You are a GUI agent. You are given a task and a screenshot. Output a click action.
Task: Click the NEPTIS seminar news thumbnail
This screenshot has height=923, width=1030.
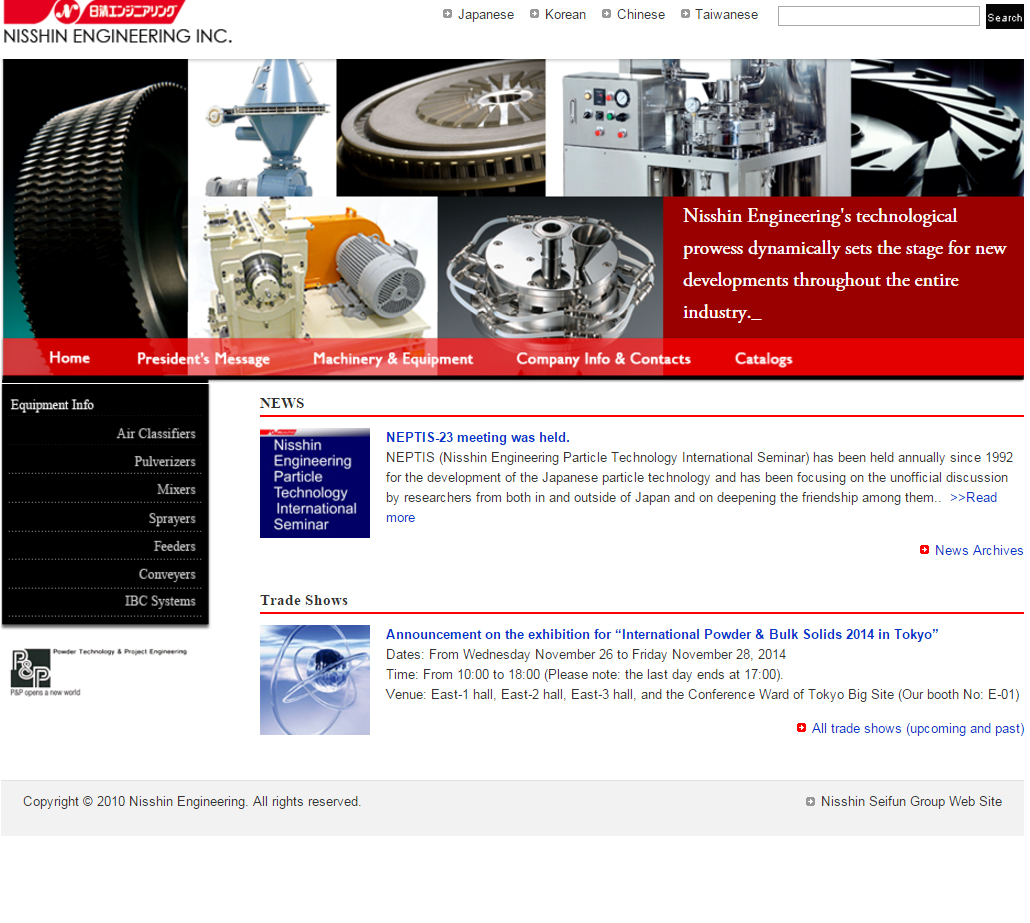(315, 483)
